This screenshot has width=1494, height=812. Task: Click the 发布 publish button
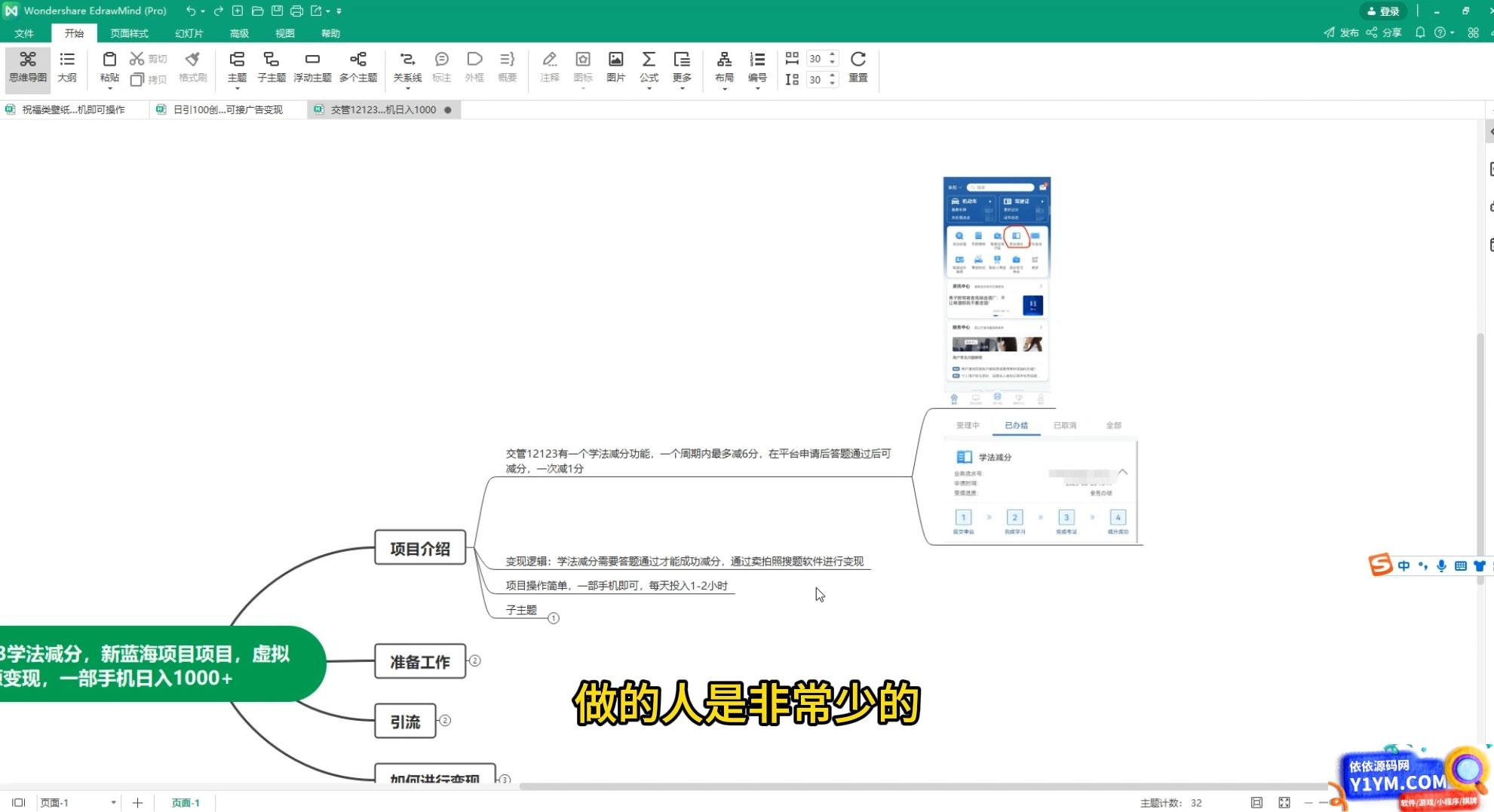pyautogui.click(x=1341, y=32)
